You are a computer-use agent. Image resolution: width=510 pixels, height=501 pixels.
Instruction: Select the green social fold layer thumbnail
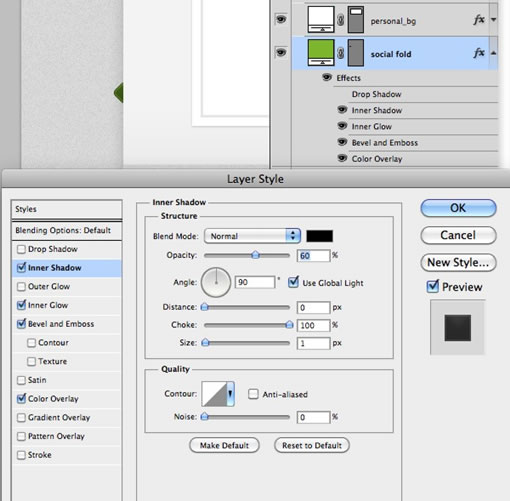(321, 52)
